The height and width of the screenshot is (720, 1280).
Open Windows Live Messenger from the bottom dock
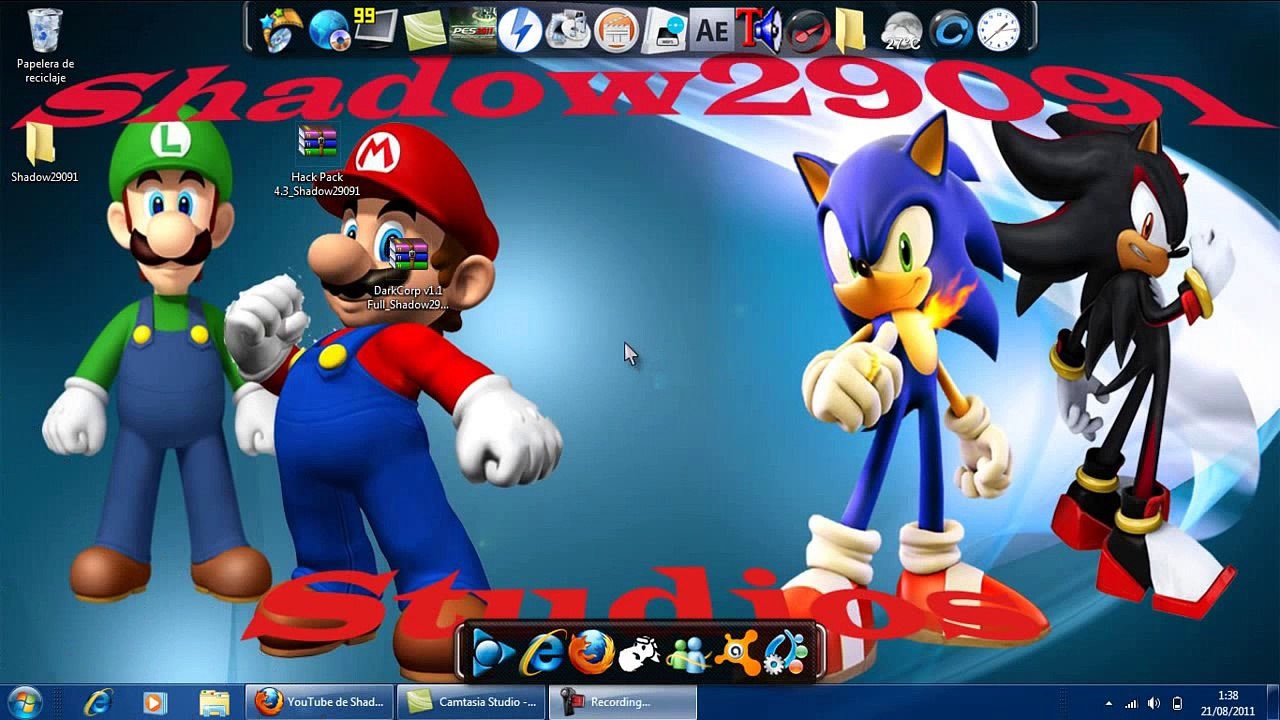tap(688, 655)
